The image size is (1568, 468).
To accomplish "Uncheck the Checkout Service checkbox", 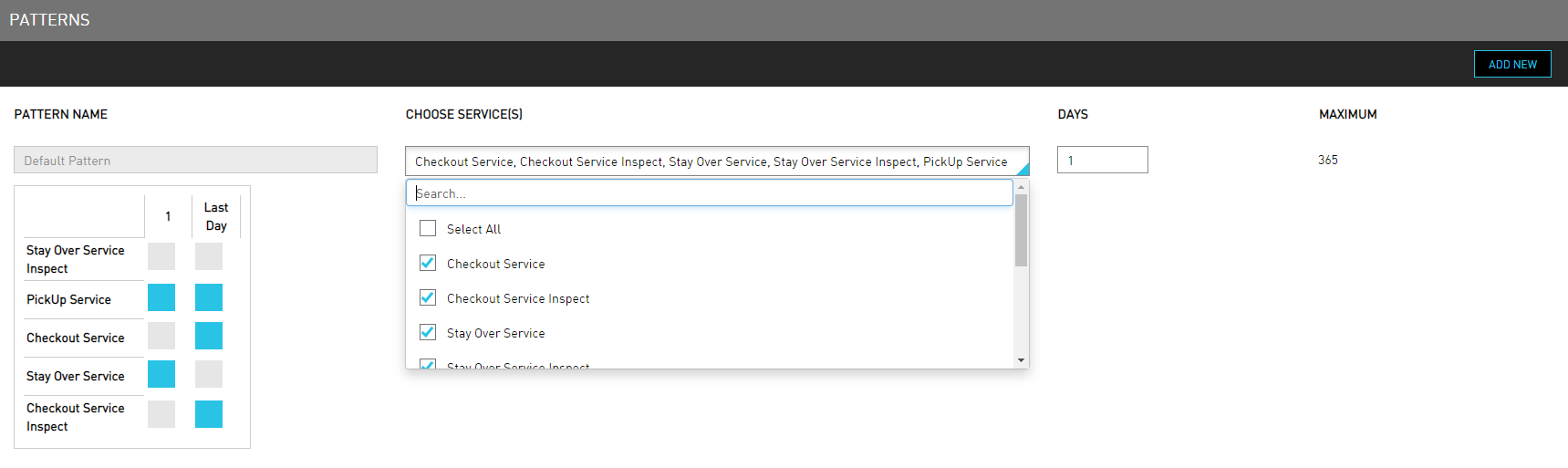I will tap(428, 263).
